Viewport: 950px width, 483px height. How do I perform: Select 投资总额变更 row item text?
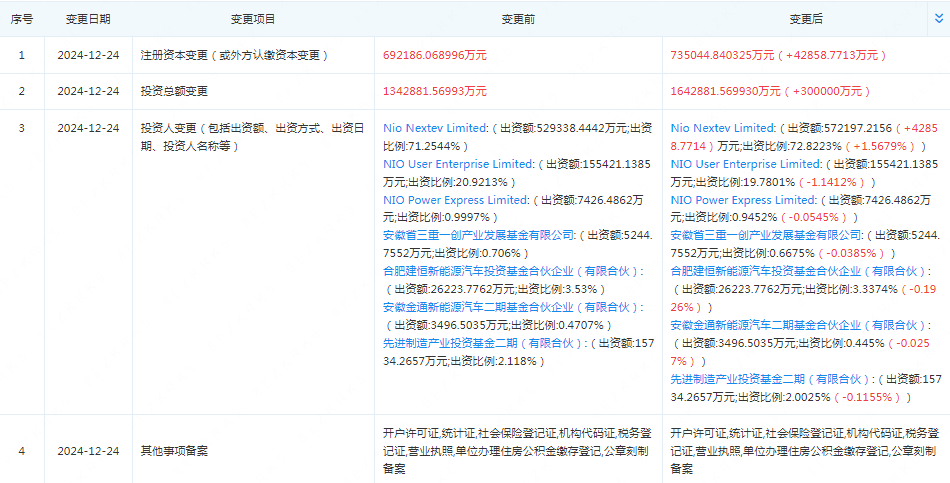tap(174, 92)
